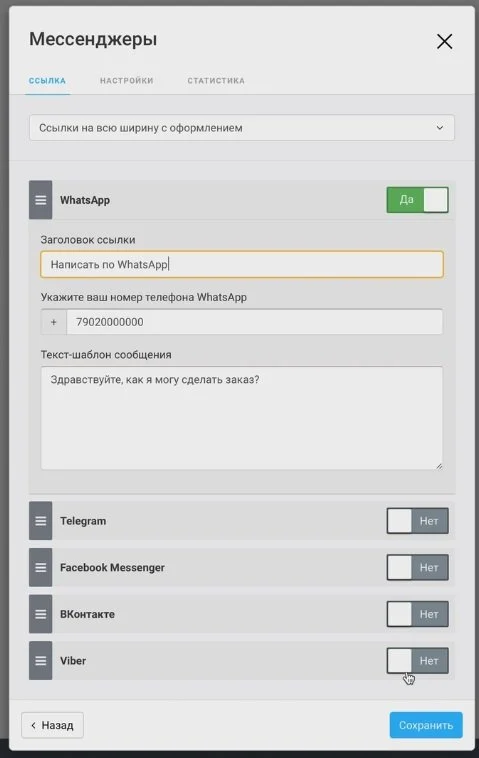This screenshot has height=758, width=479.
Task: Click the WhatsApp drag handle icon
Action: pyautogui.click(x=41, y=200)
